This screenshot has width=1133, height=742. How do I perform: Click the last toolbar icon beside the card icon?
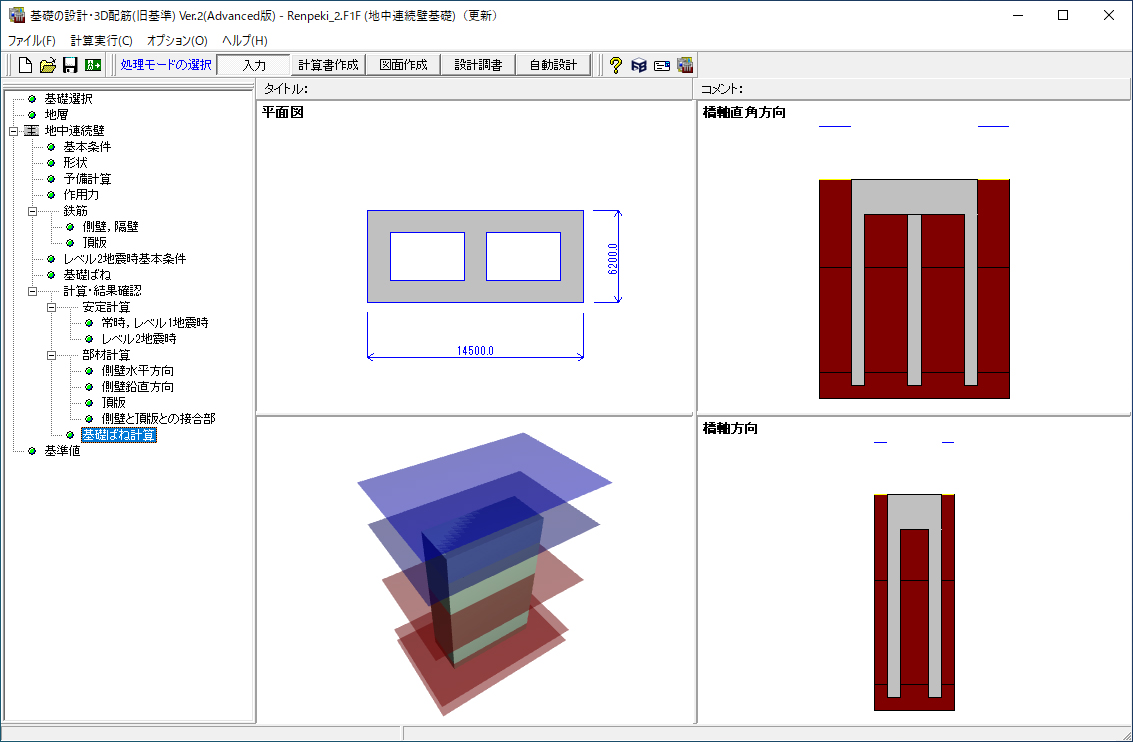685,65
